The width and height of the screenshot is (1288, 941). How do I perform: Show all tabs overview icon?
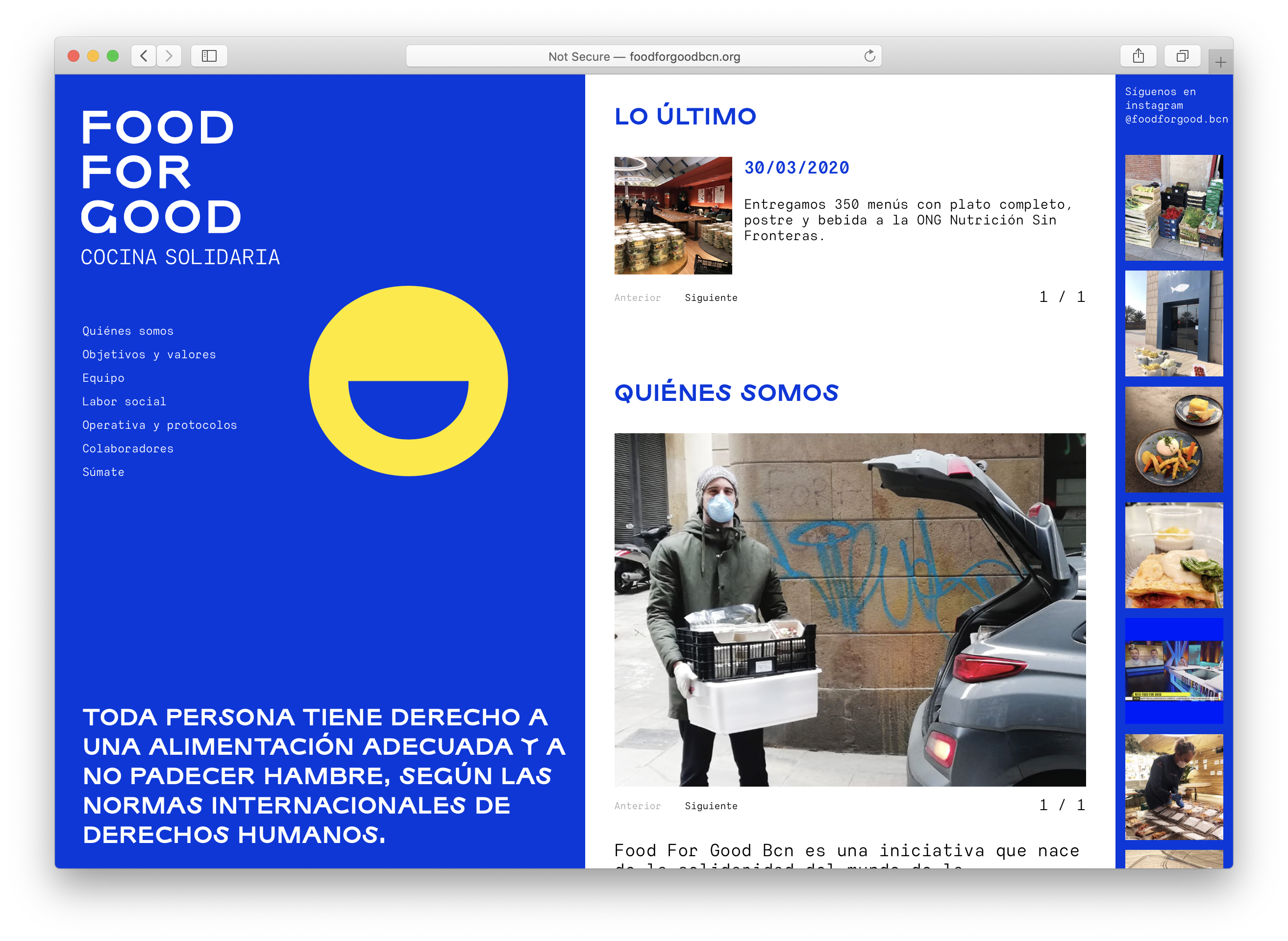1182,56
